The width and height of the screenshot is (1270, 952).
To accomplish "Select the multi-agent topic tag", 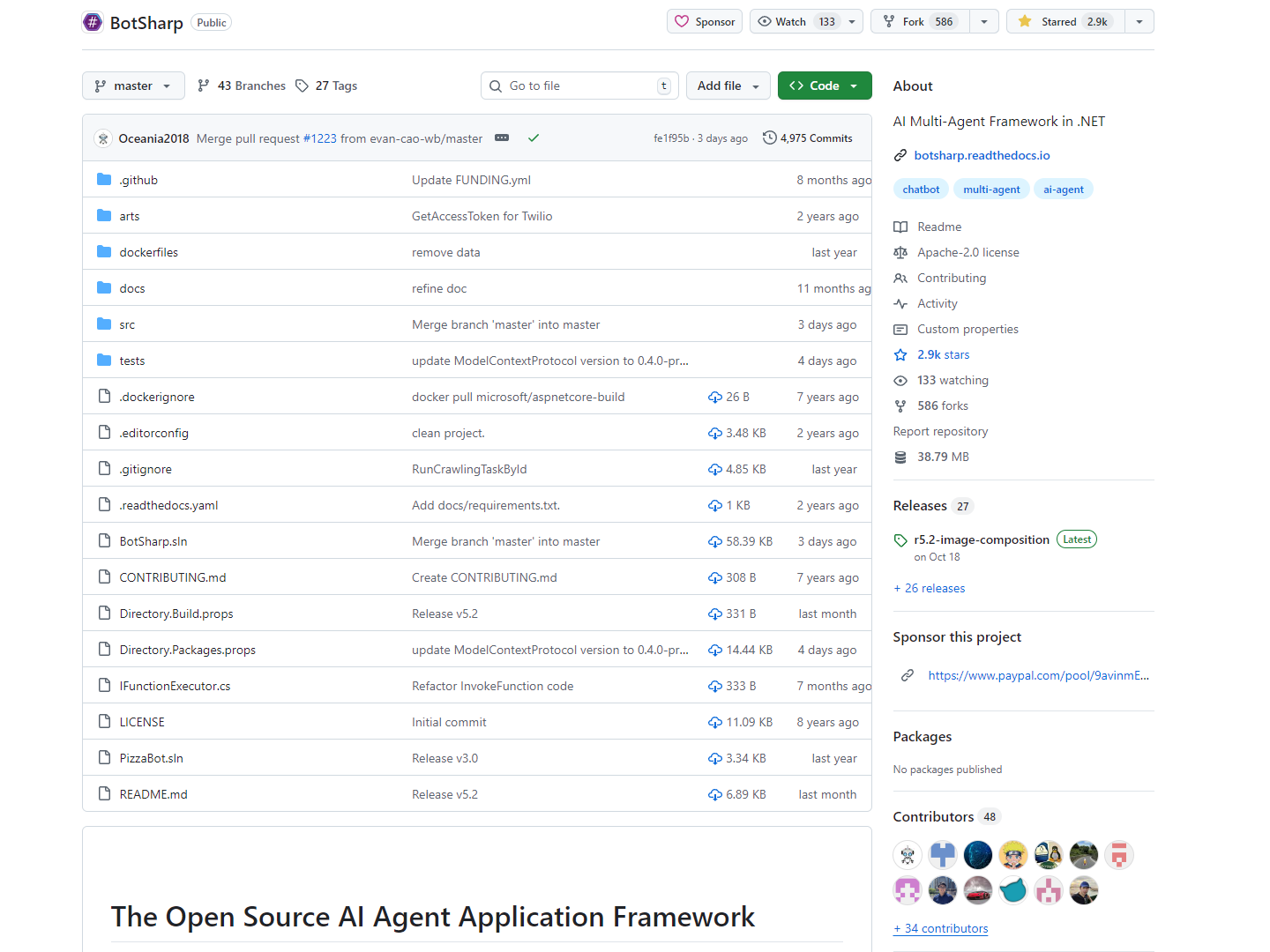I will pos(991,190).
